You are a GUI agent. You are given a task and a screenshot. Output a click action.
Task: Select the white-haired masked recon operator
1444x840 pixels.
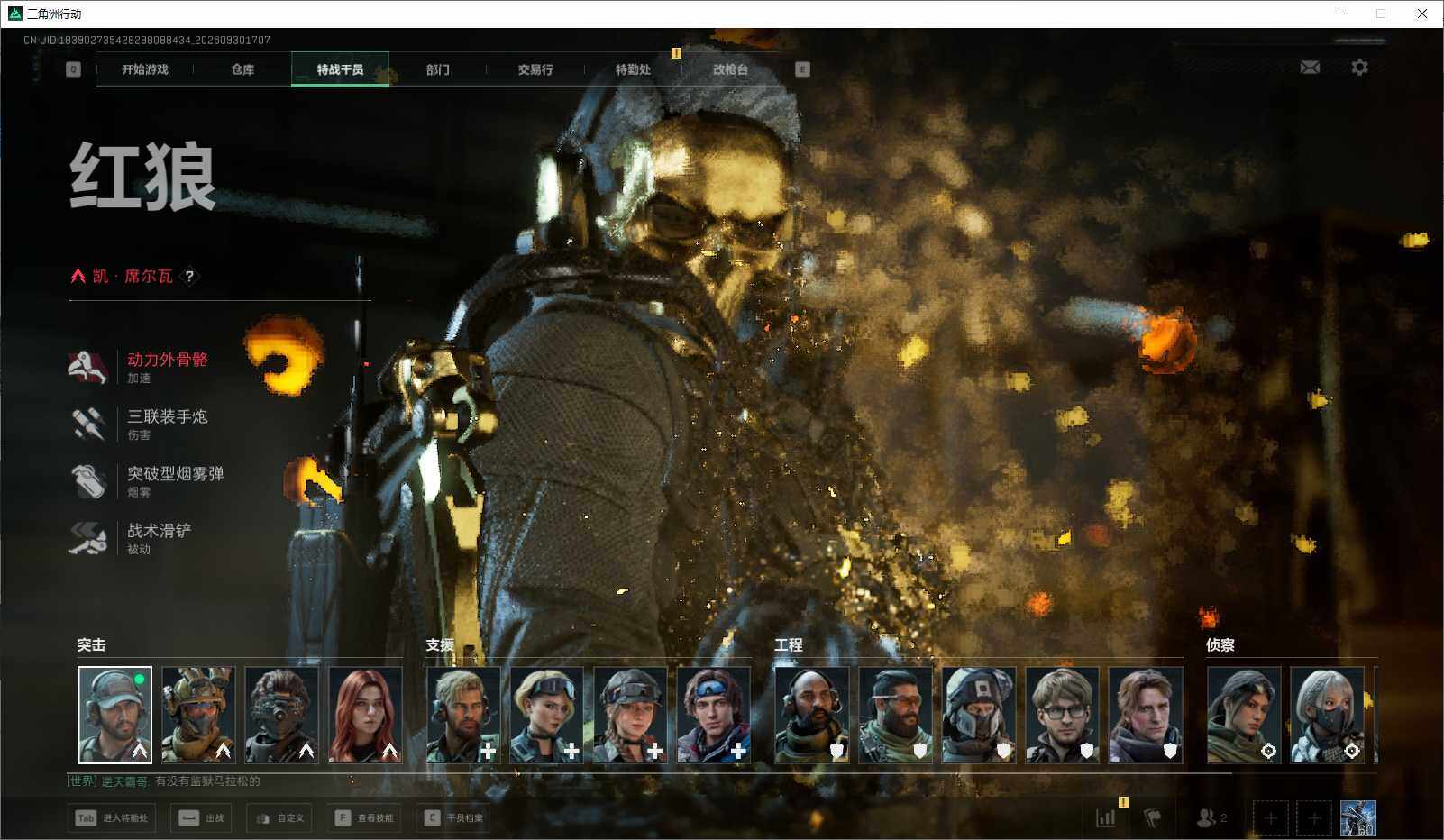click(1327, 716)
